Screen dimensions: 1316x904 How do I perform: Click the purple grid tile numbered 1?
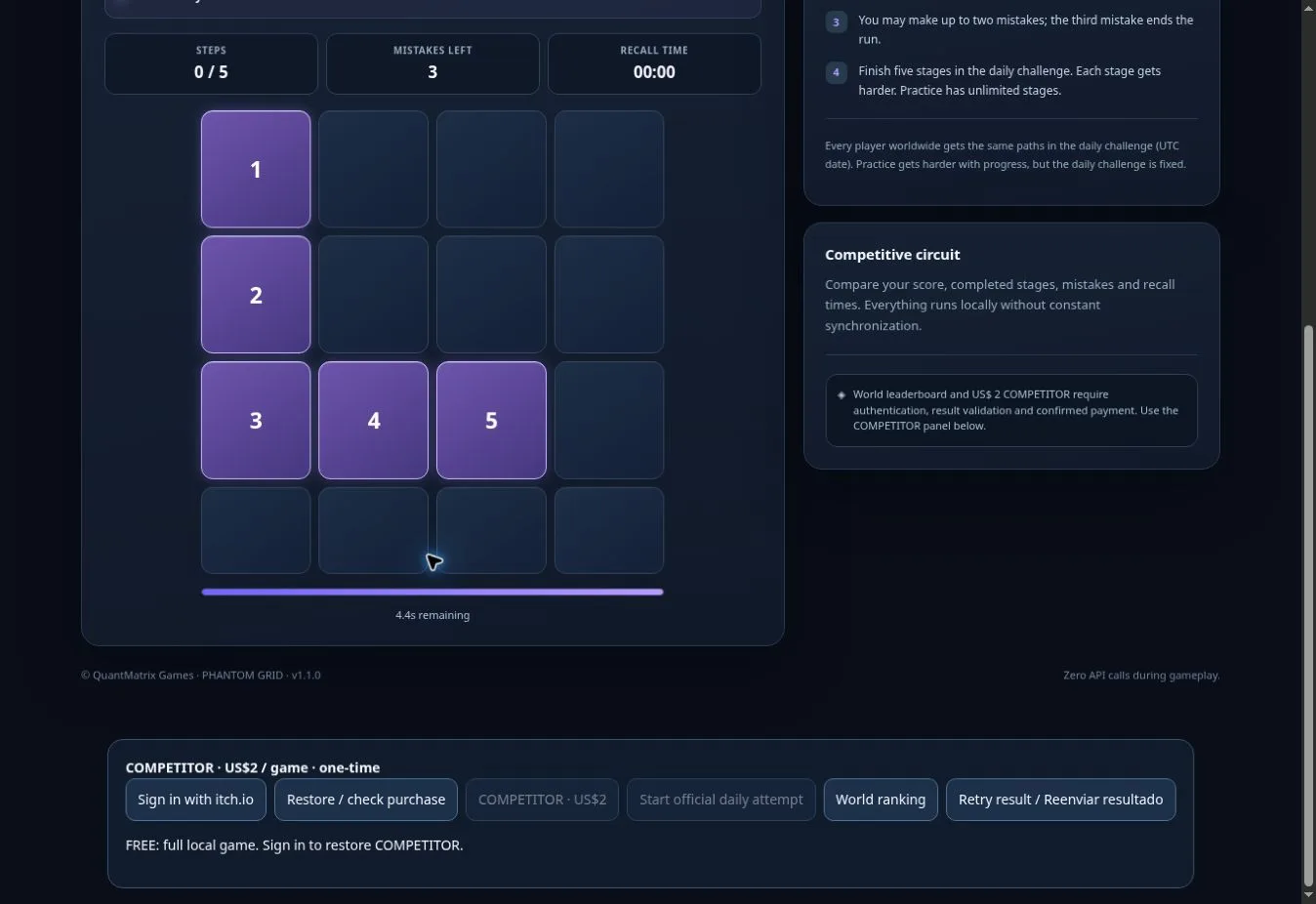pyautogui.click(x=256, y=169)
